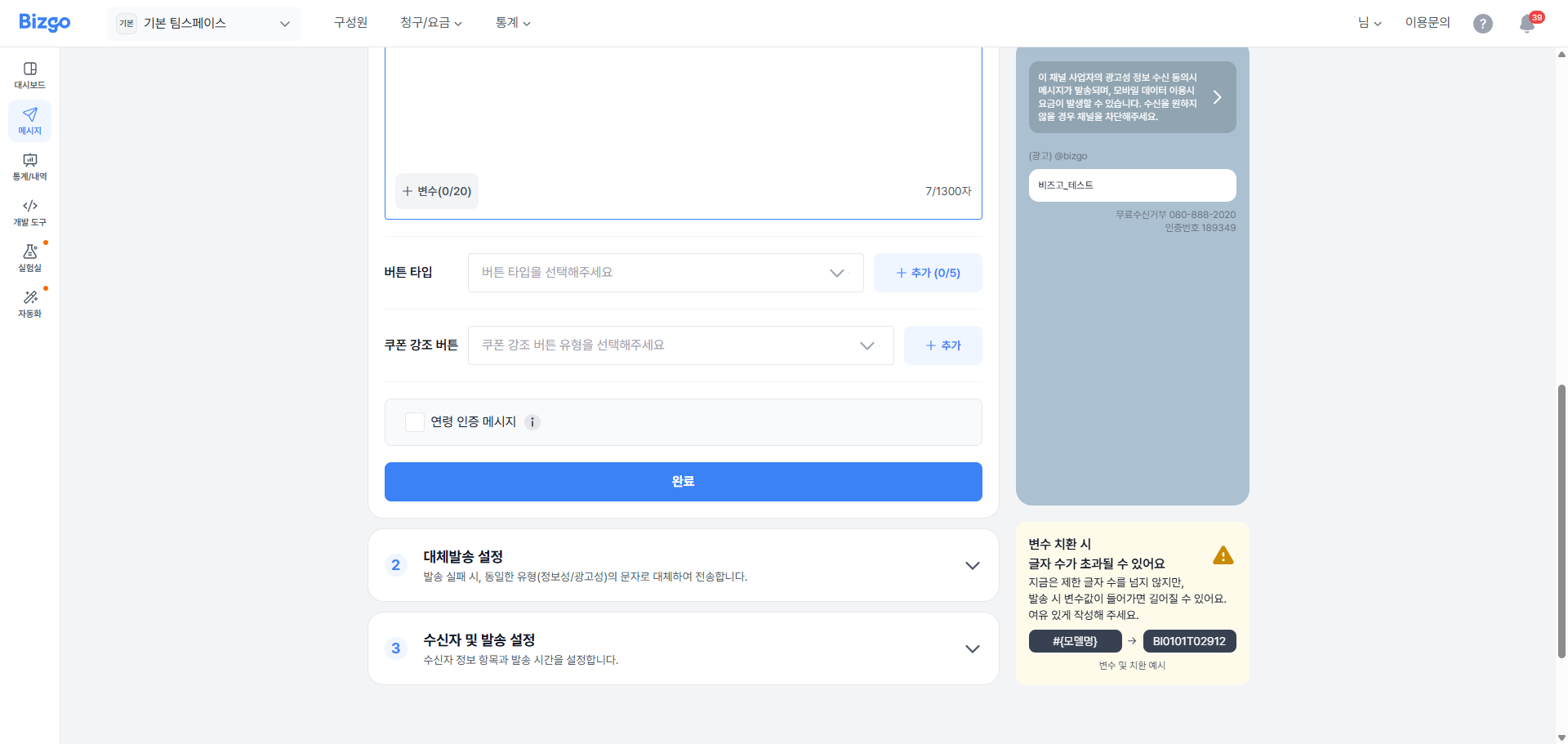Open 통계/내역 from the sidebar

tap(29, 167)
